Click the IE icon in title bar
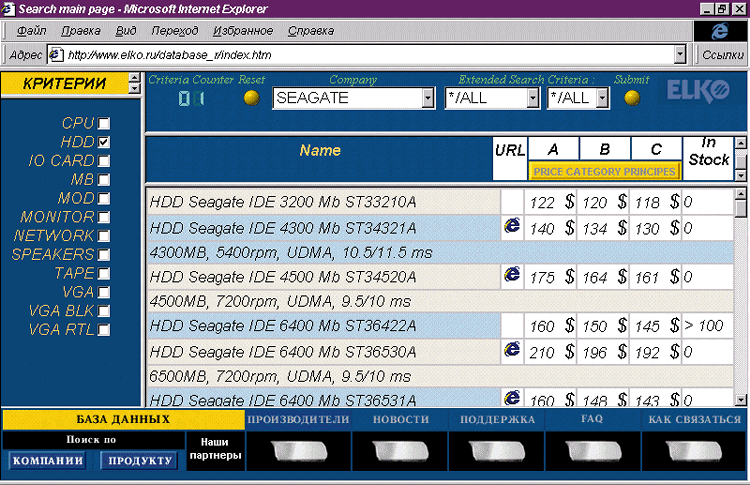The height and width of the screenshot is (485, 750). click(x=8, y=9)
